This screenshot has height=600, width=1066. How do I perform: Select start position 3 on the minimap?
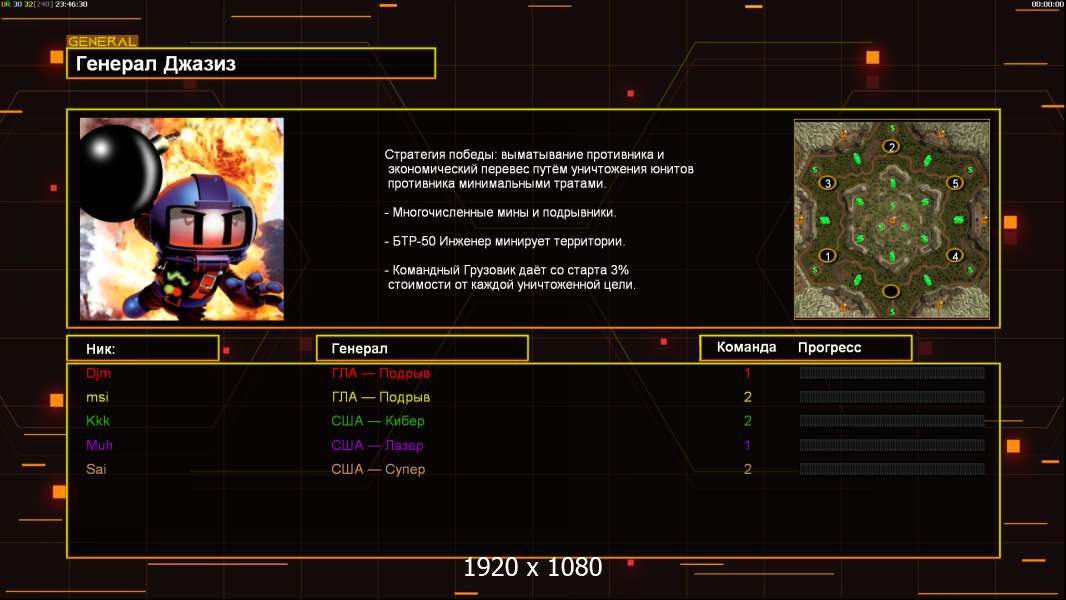click(x=827, y=183)
